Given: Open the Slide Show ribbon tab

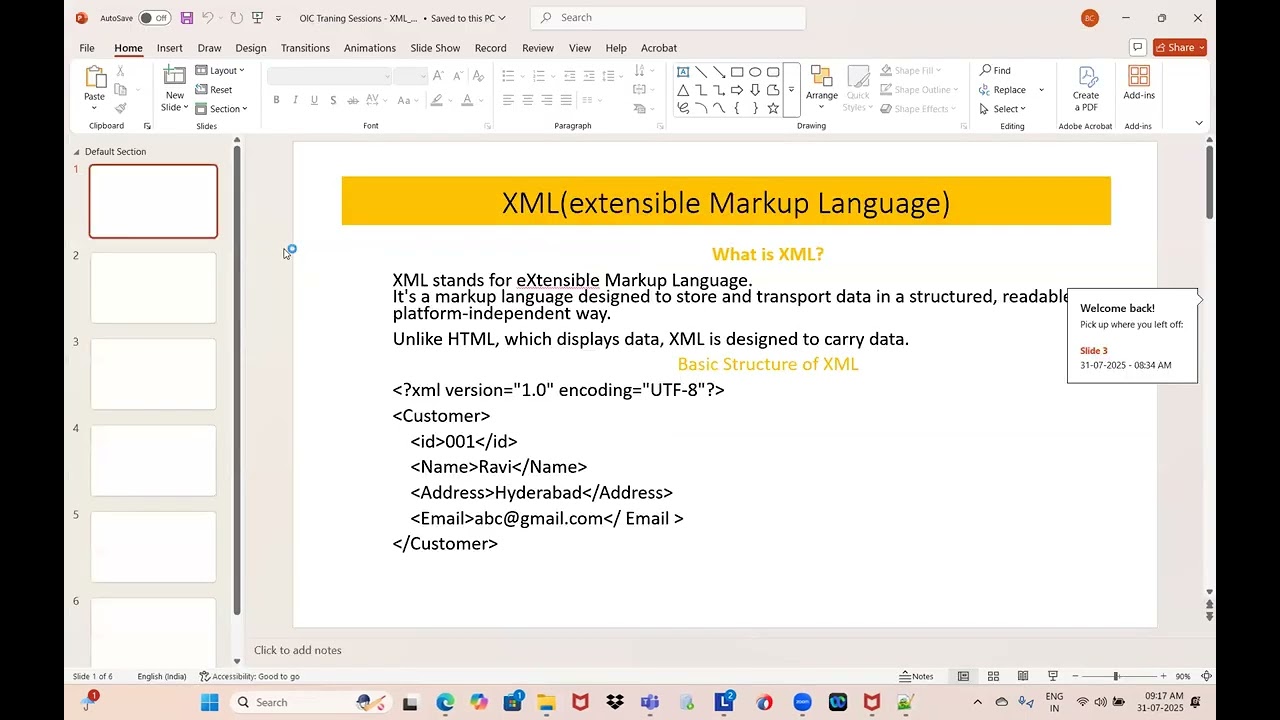Looking at the screenshot, I should (435, 48).
